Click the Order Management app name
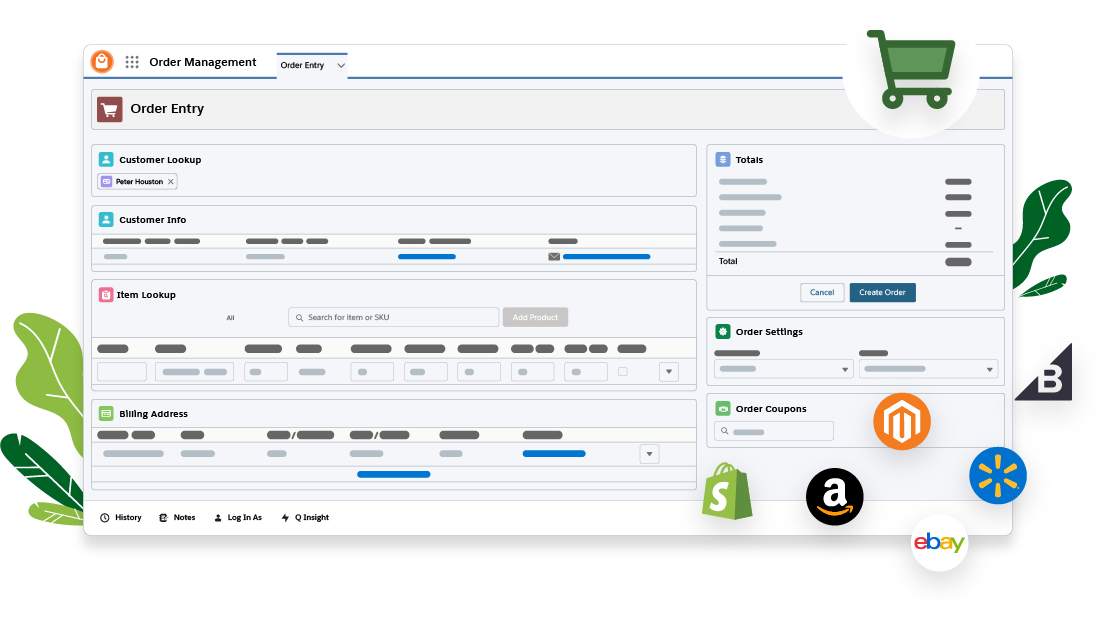The height and width of the screenshot is (620, 1110). click(x=202, y=62)
